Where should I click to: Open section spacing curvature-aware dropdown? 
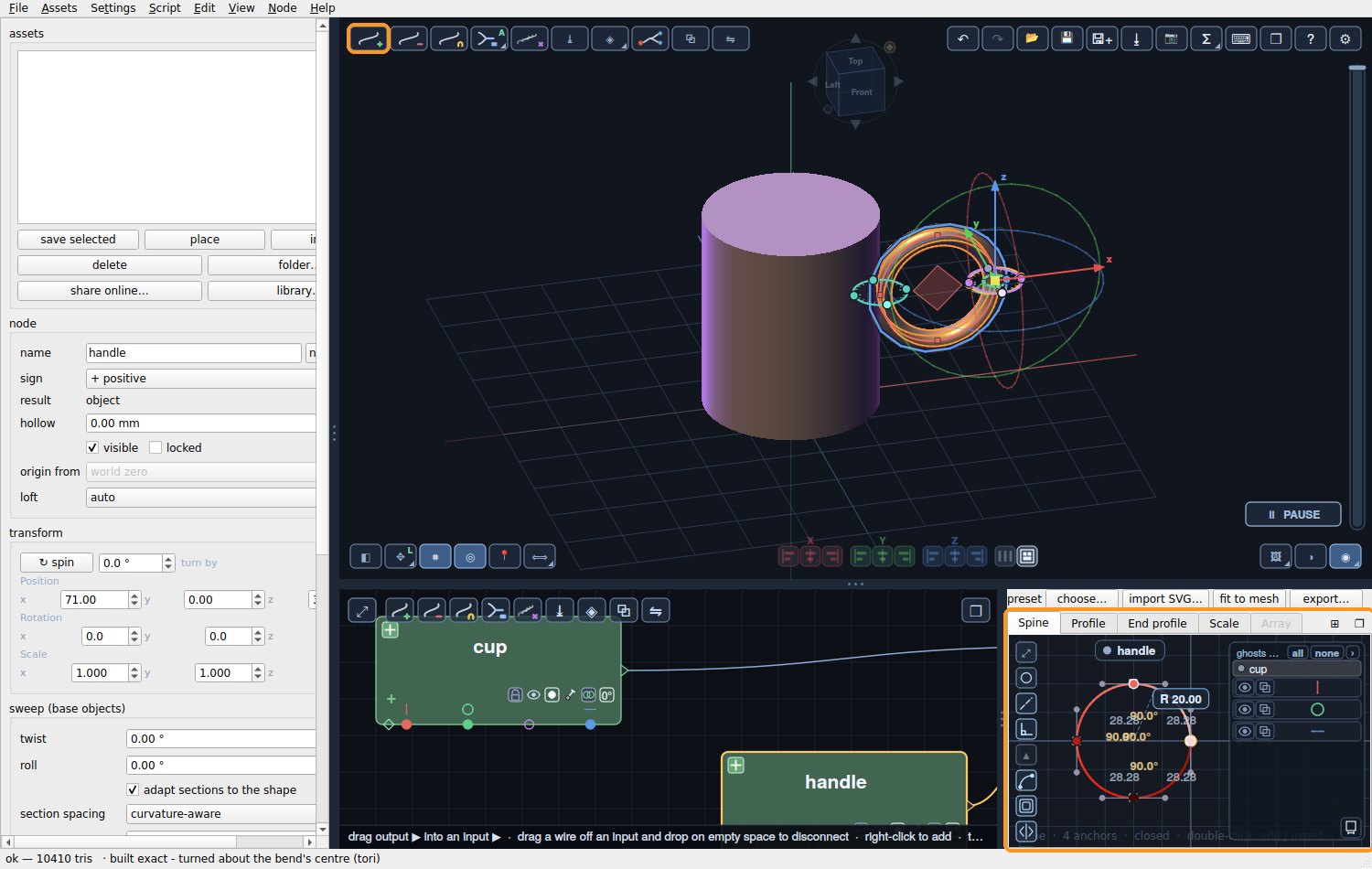click(221, 813)
